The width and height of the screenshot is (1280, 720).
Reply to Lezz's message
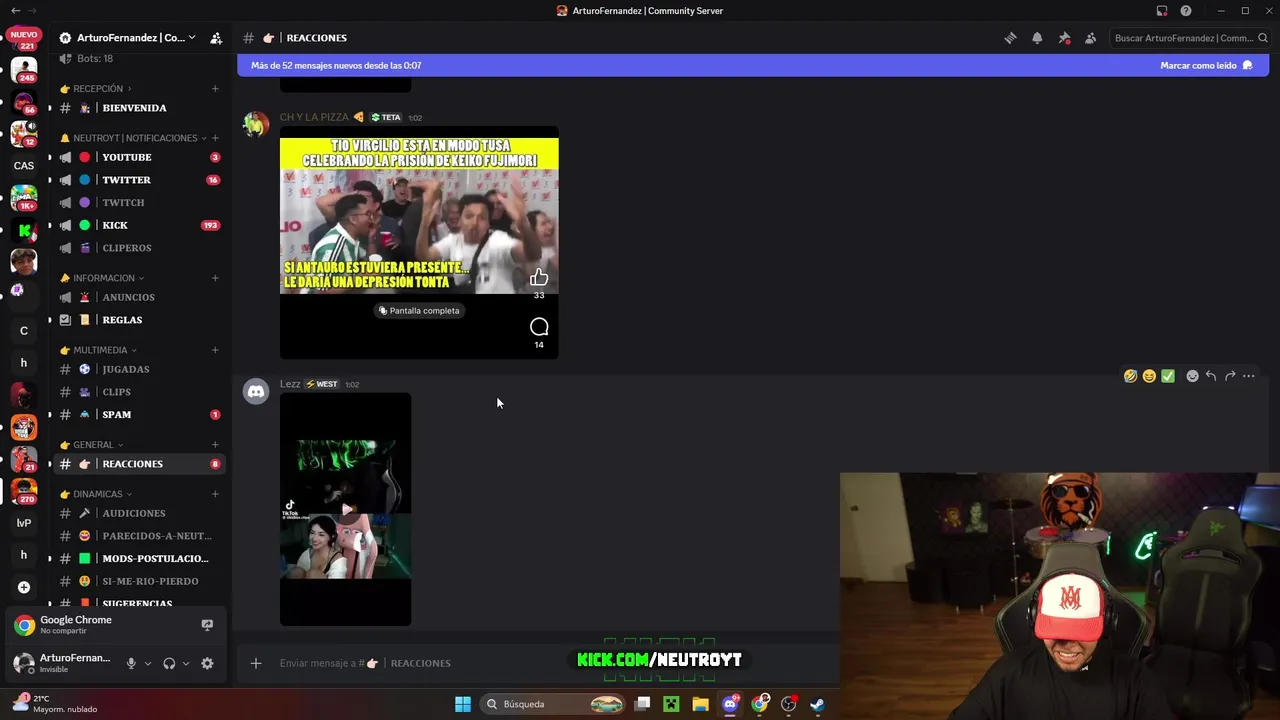click(1211, 376)
